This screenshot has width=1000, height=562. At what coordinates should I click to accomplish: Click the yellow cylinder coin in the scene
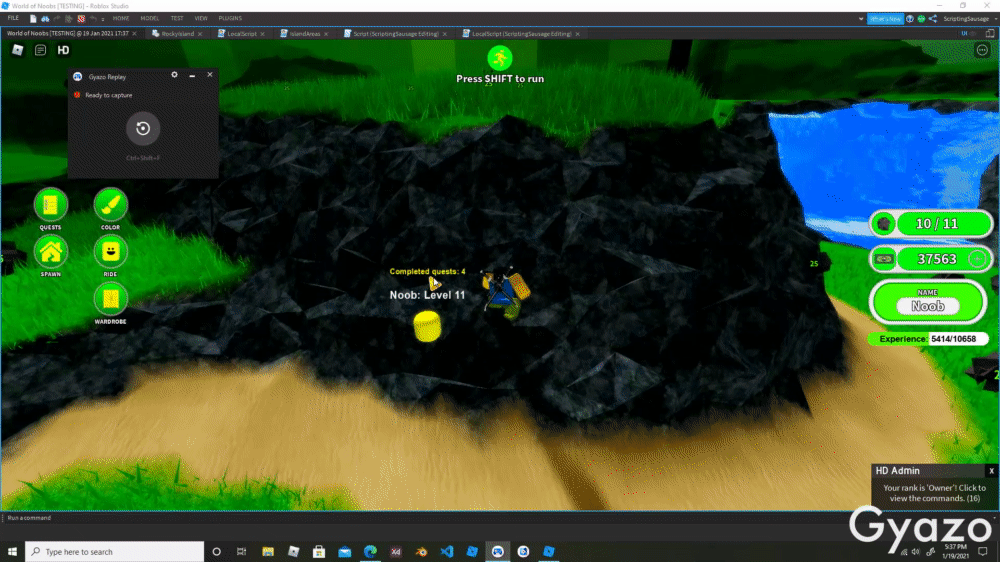tap(427, 326)
